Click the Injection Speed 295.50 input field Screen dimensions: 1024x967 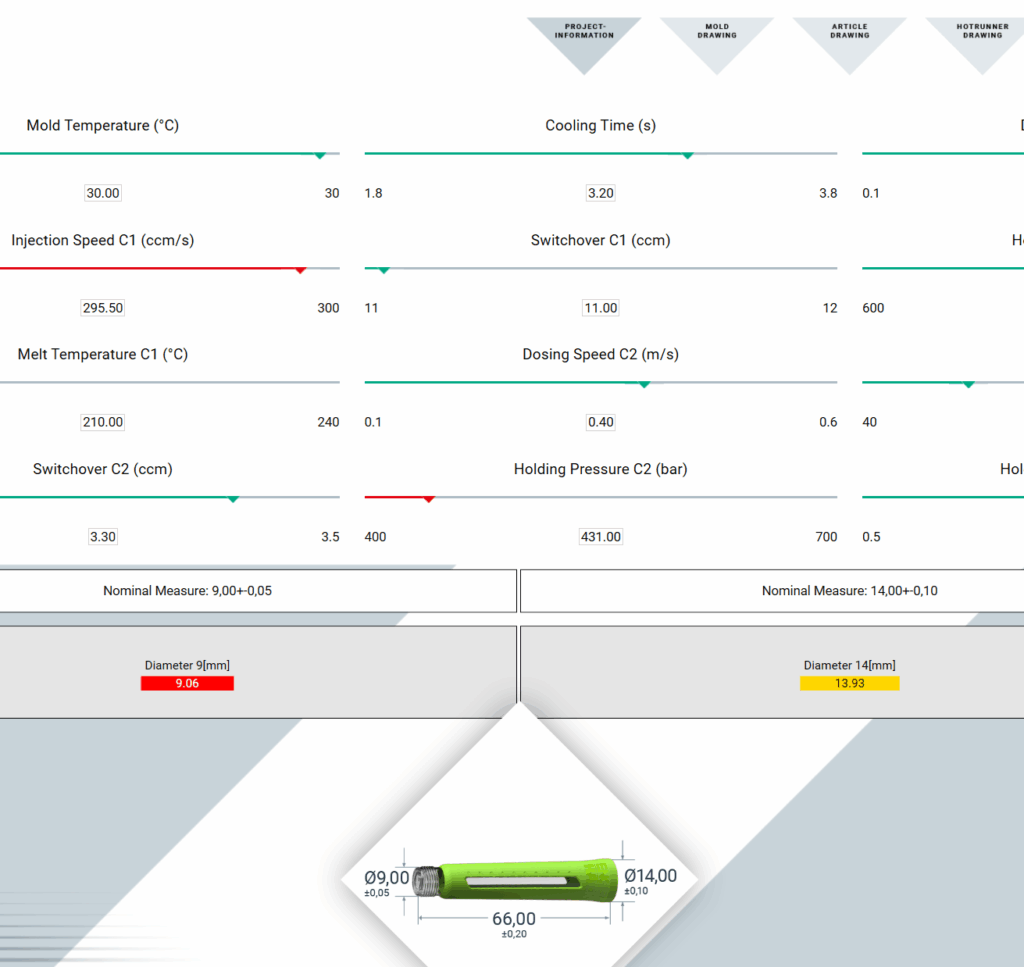click(103, 308)
